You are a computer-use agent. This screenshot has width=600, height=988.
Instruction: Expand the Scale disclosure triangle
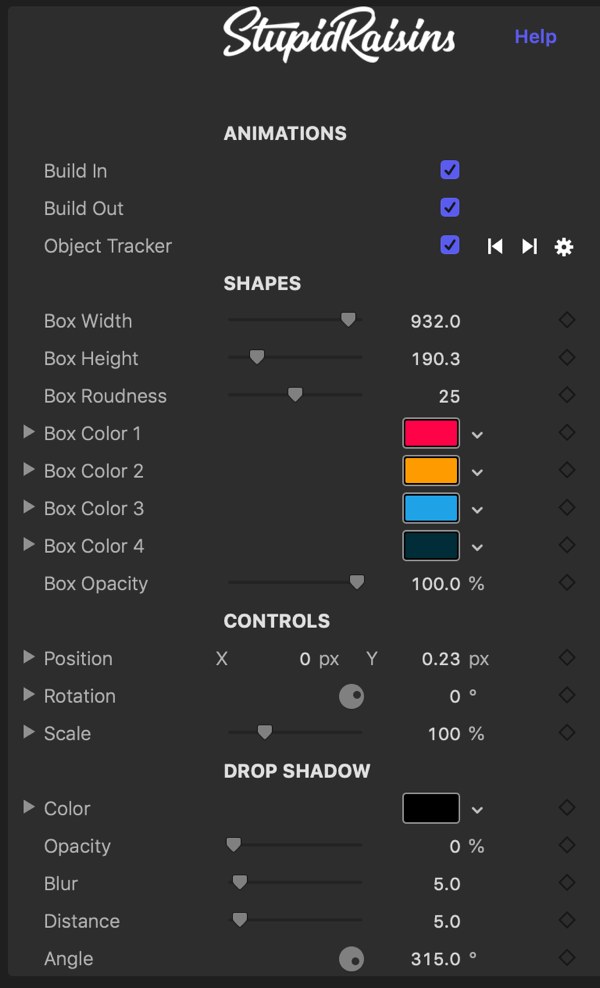point(28,732)
